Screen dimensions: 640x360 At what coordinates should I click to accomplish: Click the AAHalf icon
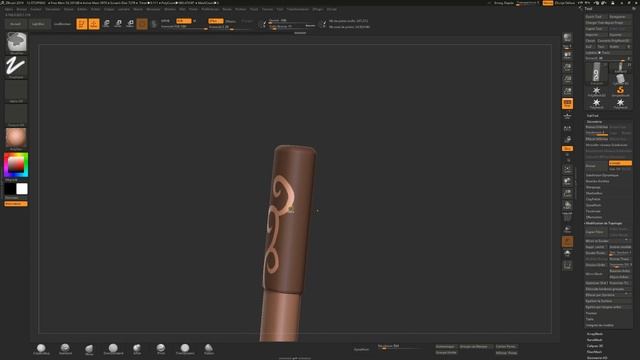[567, 91]
